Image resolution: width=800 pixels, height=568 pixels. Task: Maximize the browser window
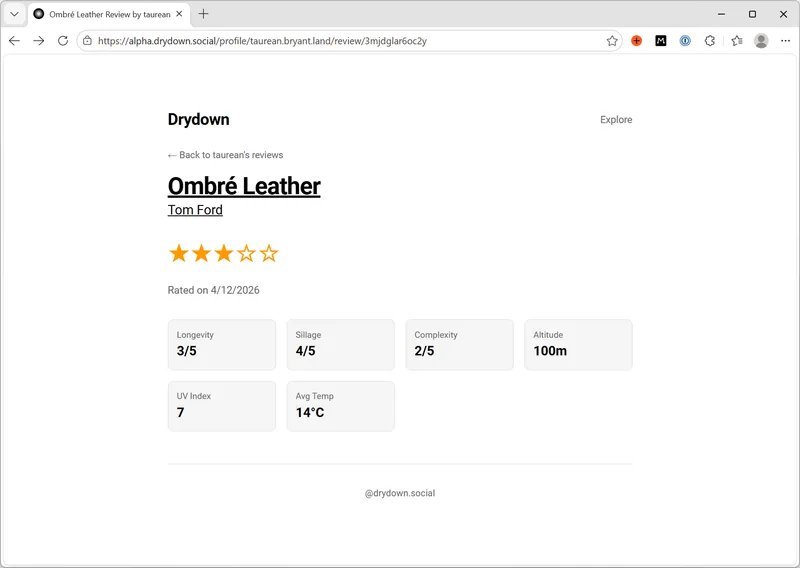pyautogui.click(x=752, y=14)
